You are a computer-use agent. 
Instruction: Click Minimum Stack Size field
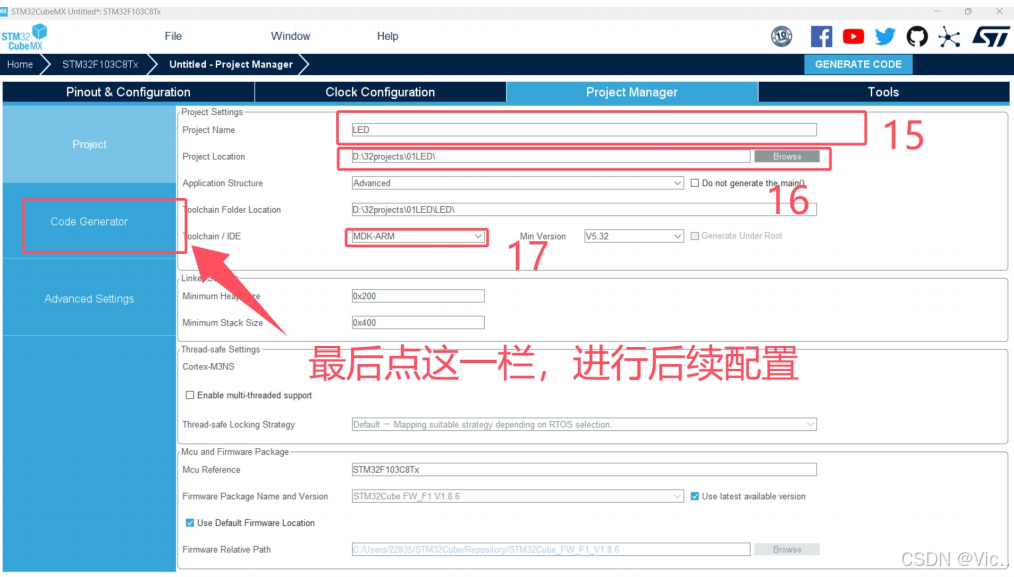point(418,322)
